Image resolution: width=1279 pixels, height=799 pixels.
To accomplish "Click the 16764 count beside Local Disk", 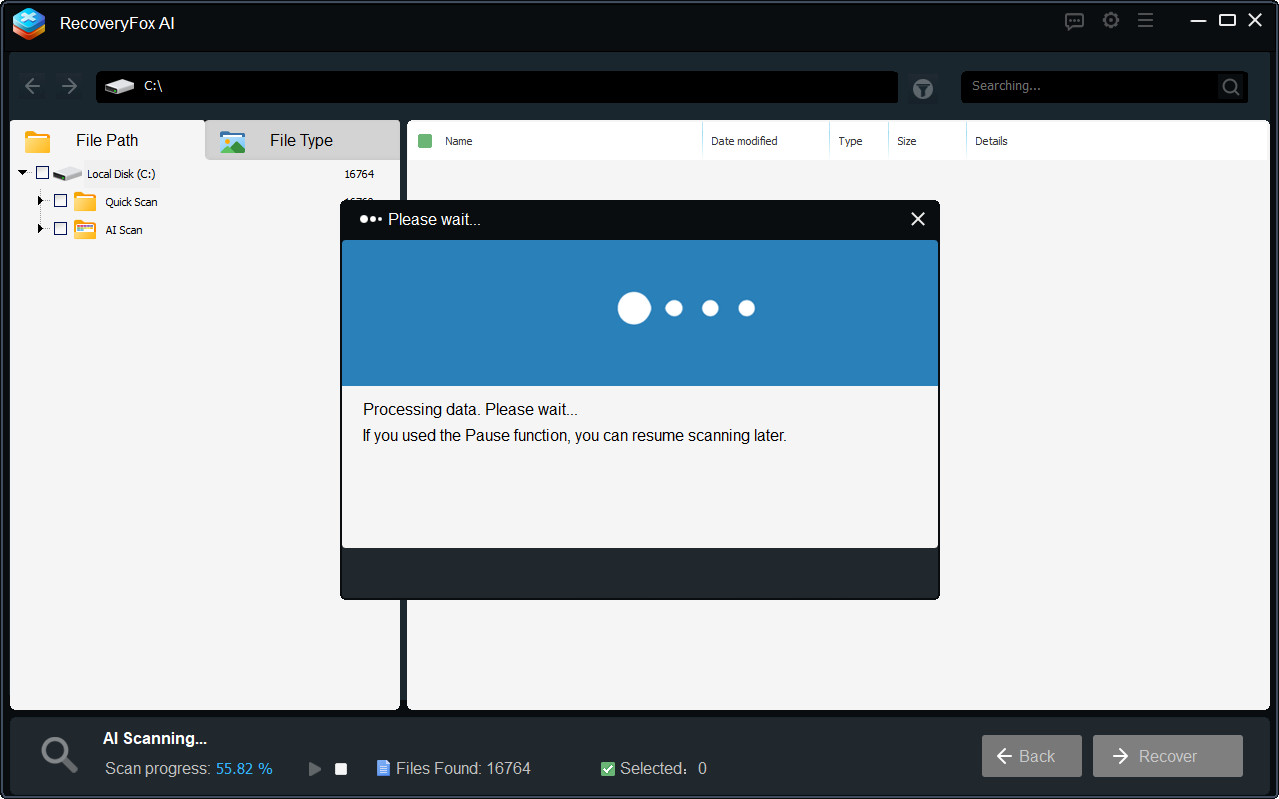I will pyautogui.click(x=359, y=174).
